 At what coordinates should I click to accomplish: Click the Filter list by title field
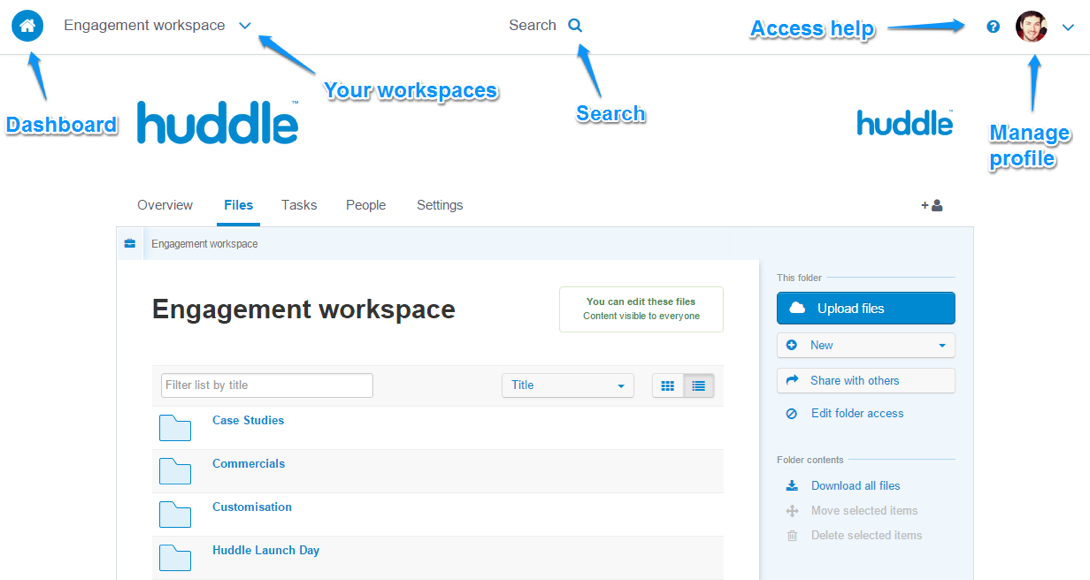267,385
